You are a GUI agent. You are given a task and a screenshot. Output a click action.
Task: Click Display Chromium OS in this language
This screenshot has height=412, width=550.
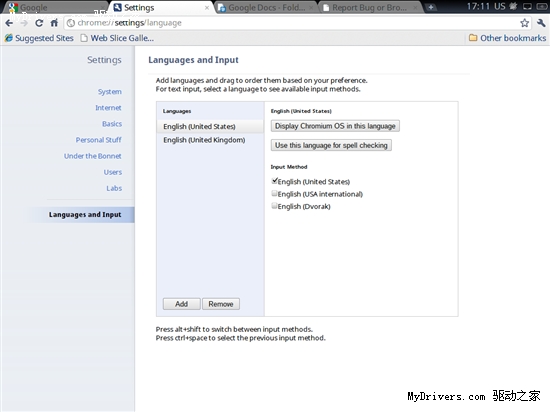point(335,126)
